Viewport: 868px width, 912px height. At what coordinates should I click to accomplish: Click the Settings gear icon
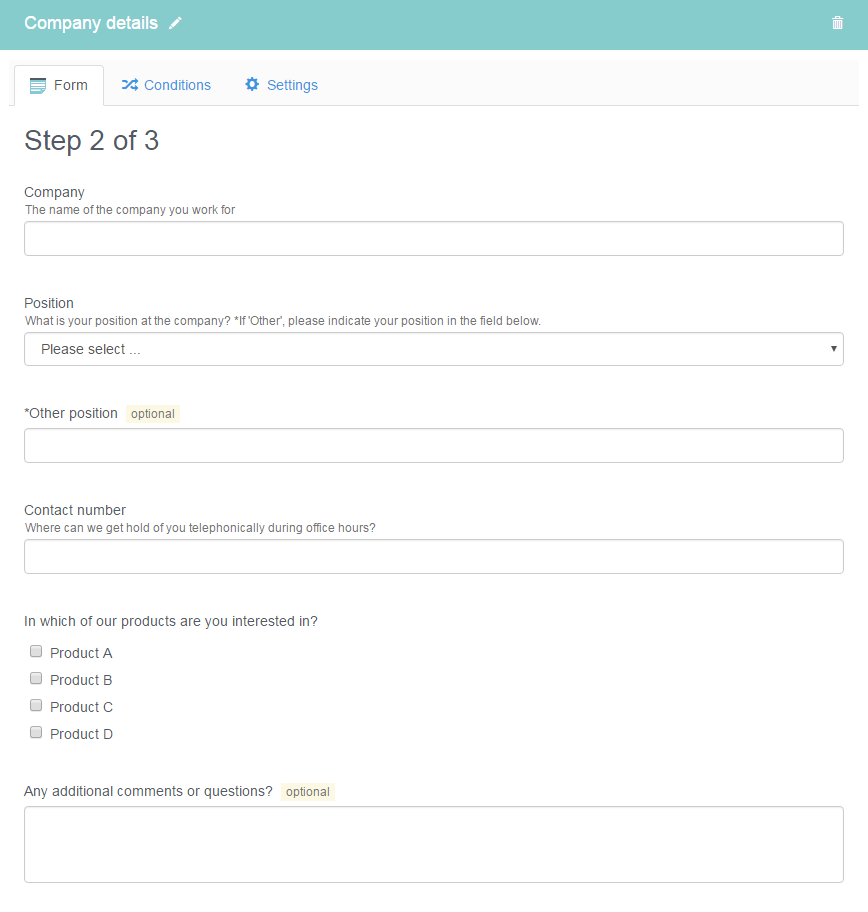pyautogui.click(x=252, y=84)
